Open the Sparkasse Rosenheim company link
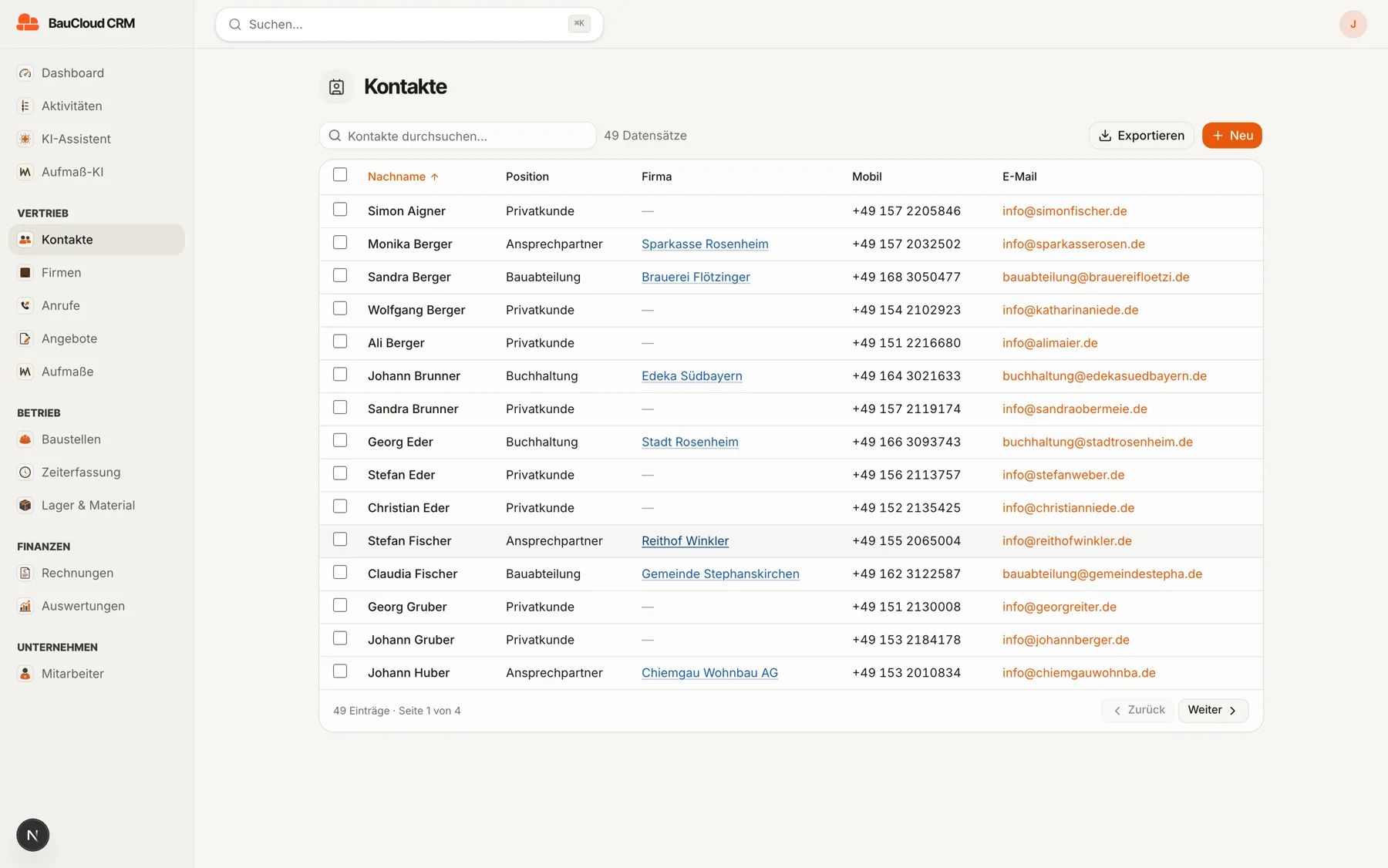This screenshot has width=1388, height=868. coord(705,244)
